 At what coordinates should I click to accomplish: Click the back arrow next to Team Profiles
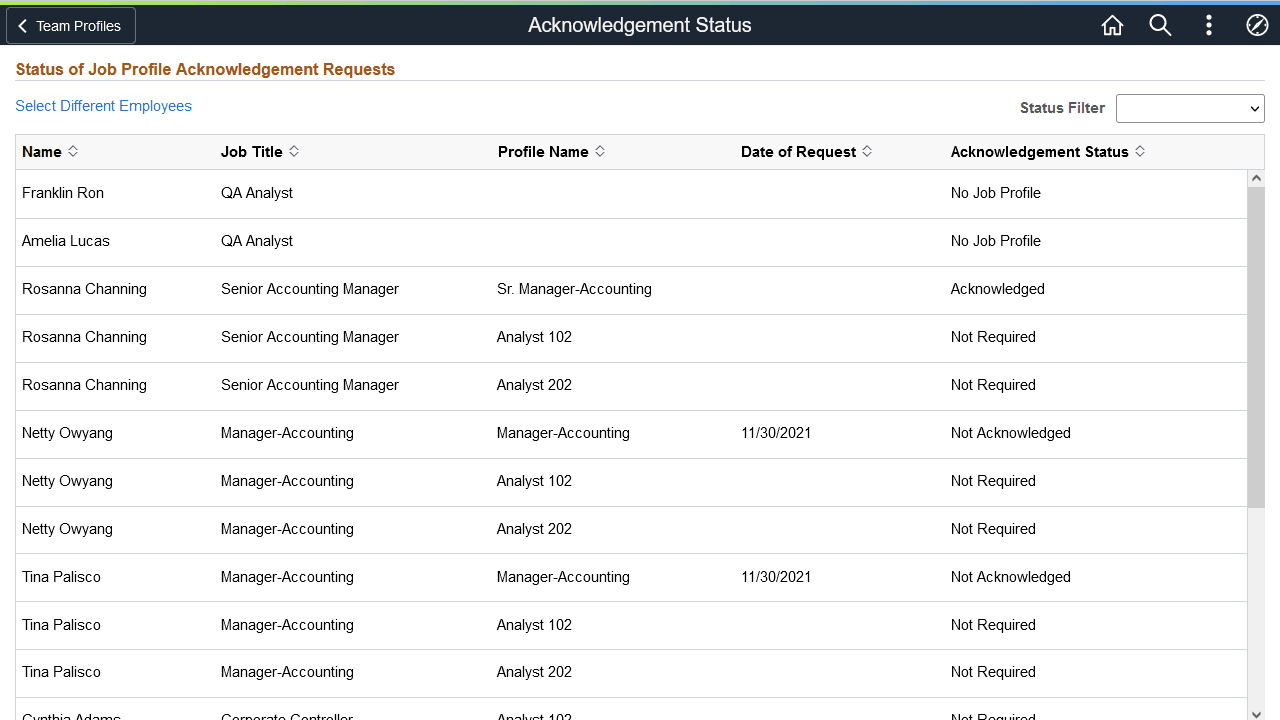click(22, 25)
